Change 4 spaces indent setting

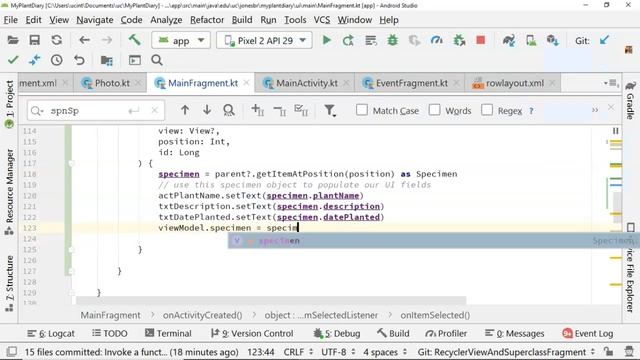385,352
